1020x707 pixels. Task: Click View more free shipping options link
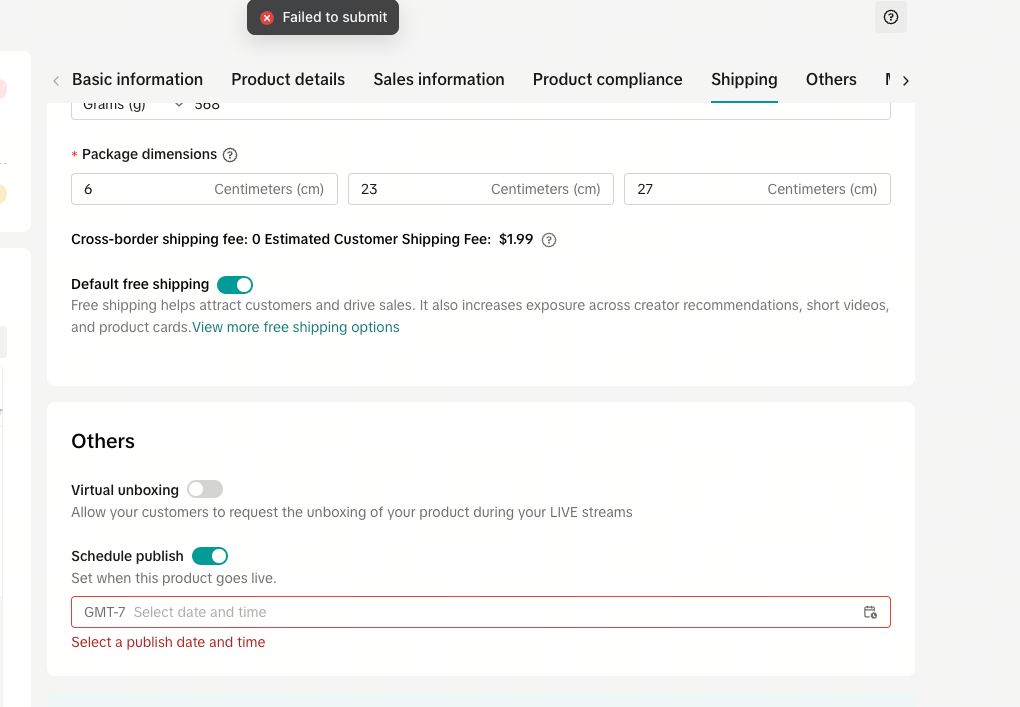click(296, 327)
